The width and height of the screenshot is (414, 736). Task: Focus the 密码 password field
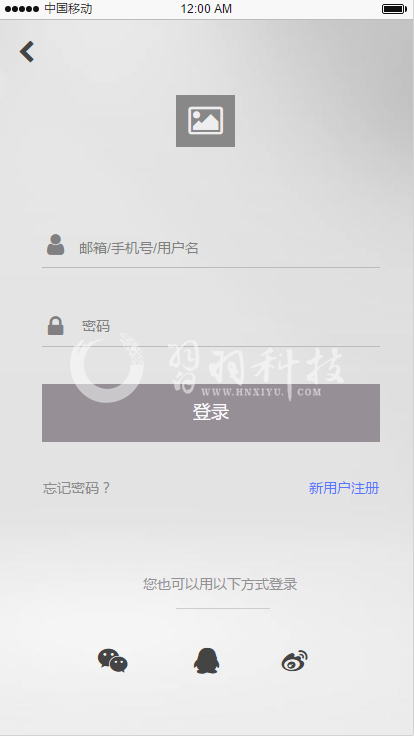(x=211, y=326)
